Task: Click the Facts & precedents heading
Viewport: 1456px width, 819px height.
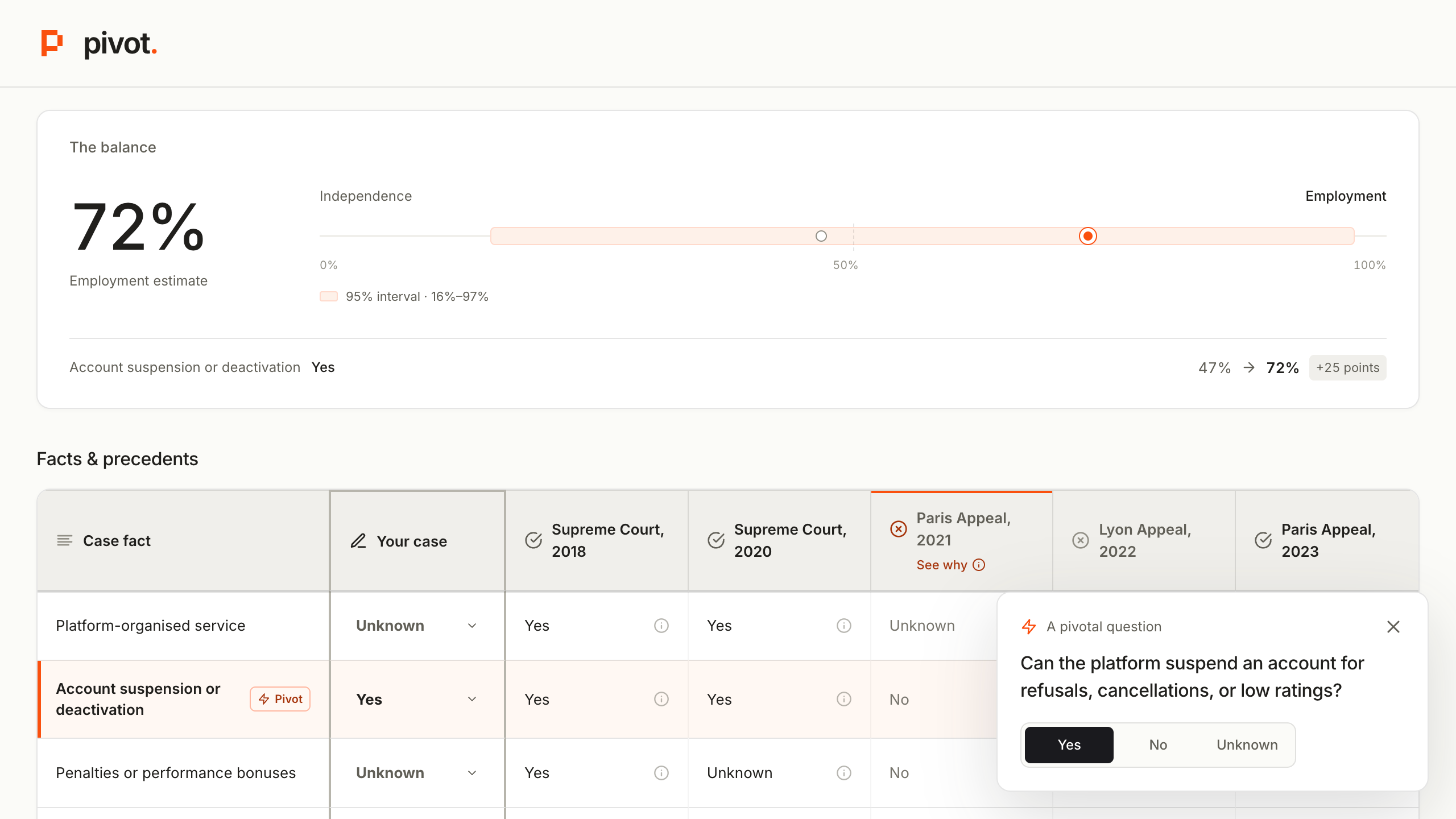Action: (117, 459)
